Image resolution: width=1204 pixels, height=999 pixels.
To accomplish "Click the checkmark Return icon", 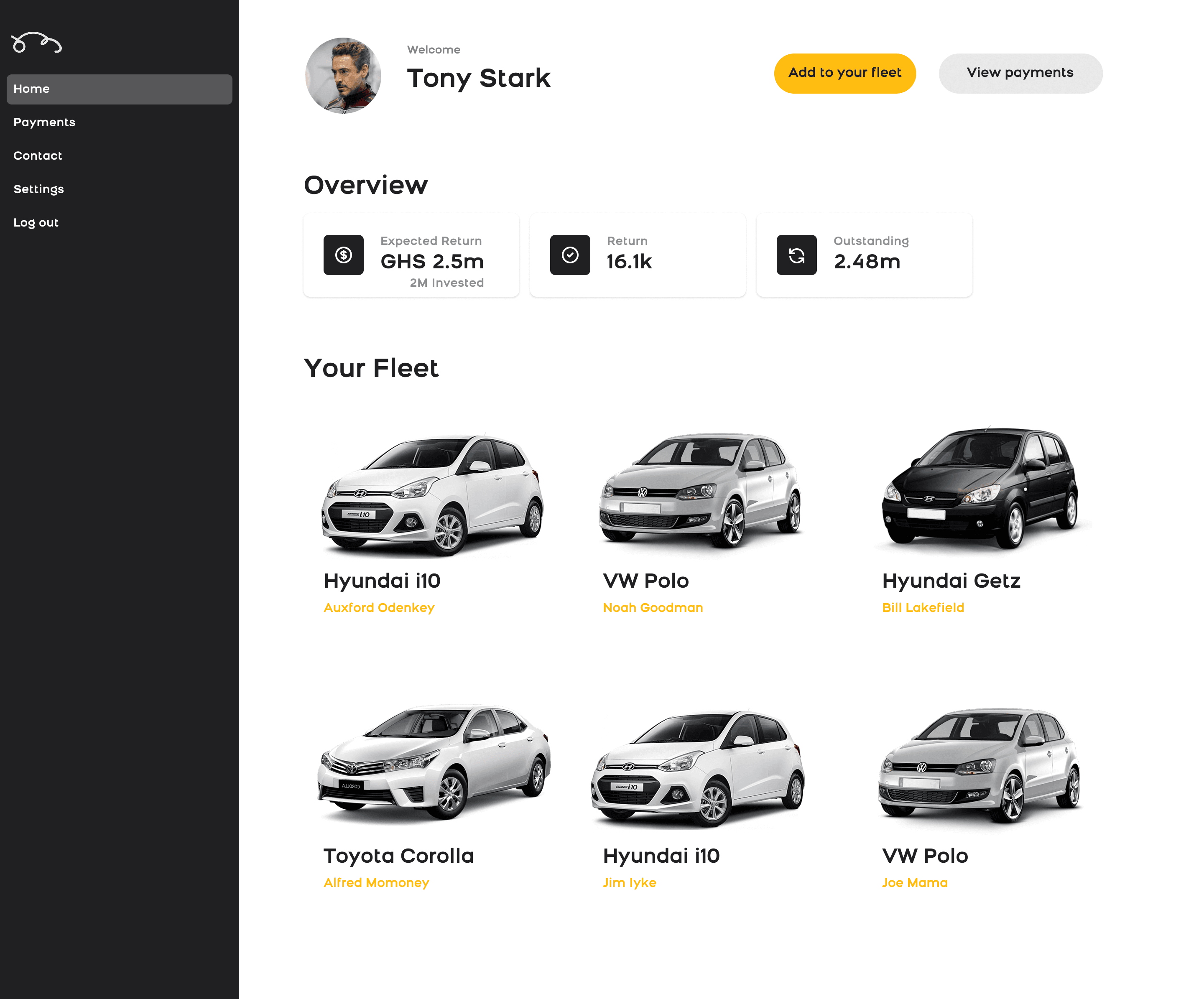I will point(570,255).
